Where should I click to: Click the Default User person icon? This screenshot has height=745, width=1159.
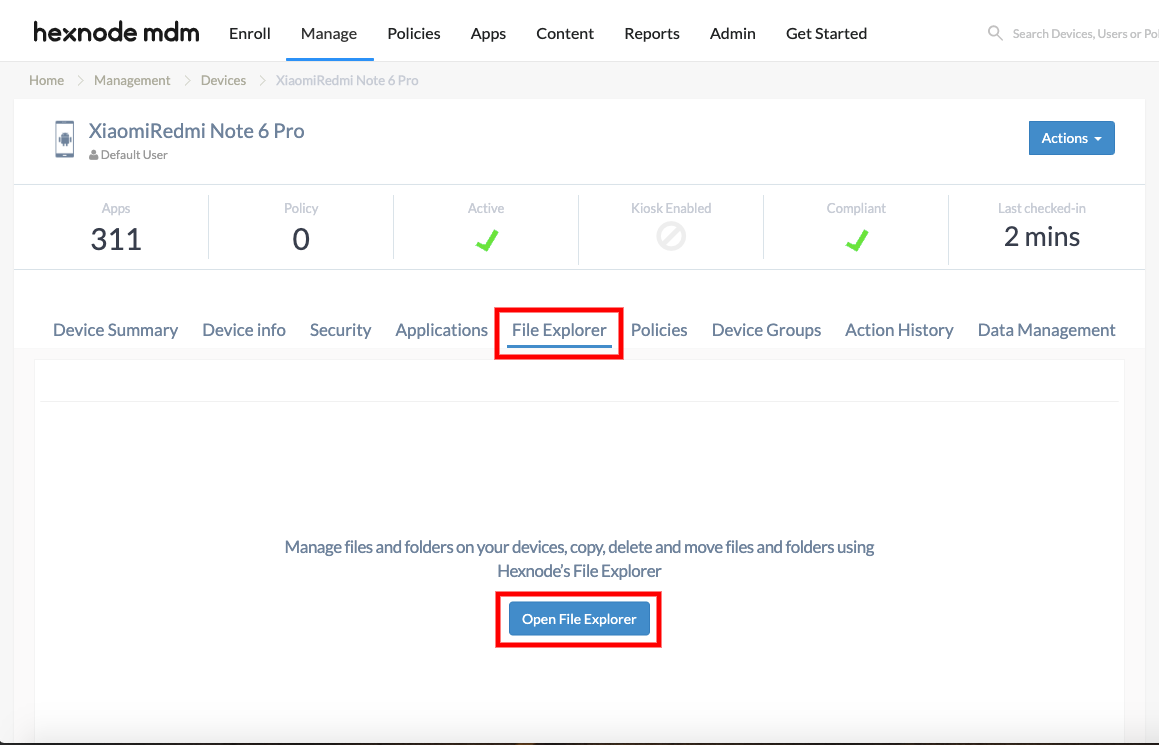[94, 155]
